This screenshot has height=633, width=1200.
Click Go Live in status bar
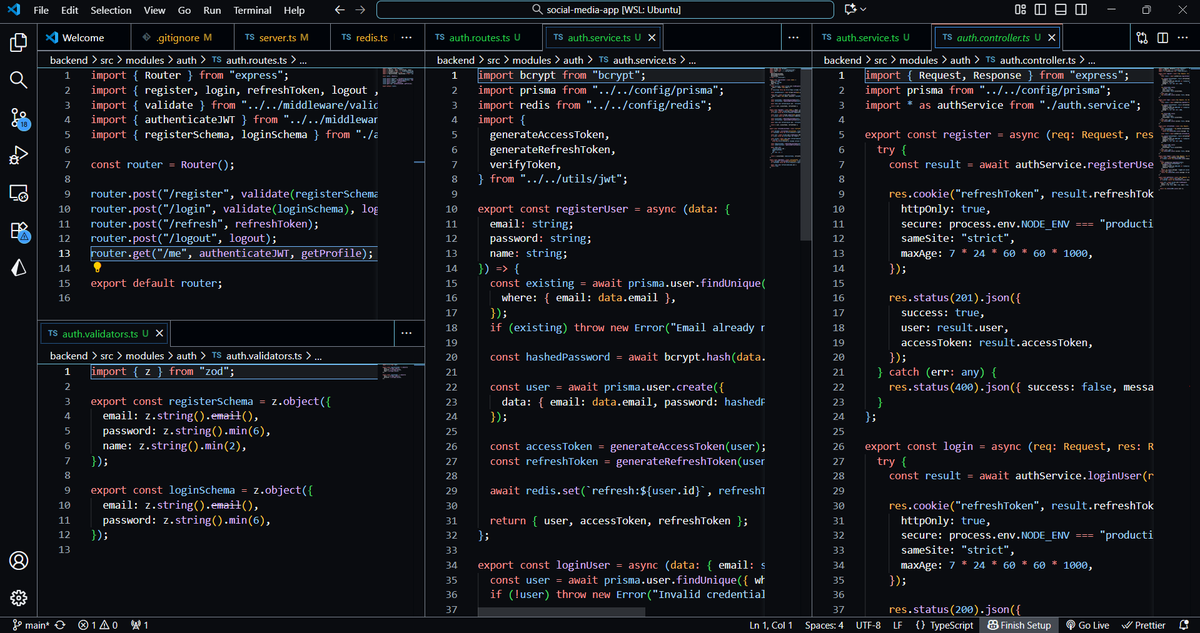click(x=1086, y=625)
